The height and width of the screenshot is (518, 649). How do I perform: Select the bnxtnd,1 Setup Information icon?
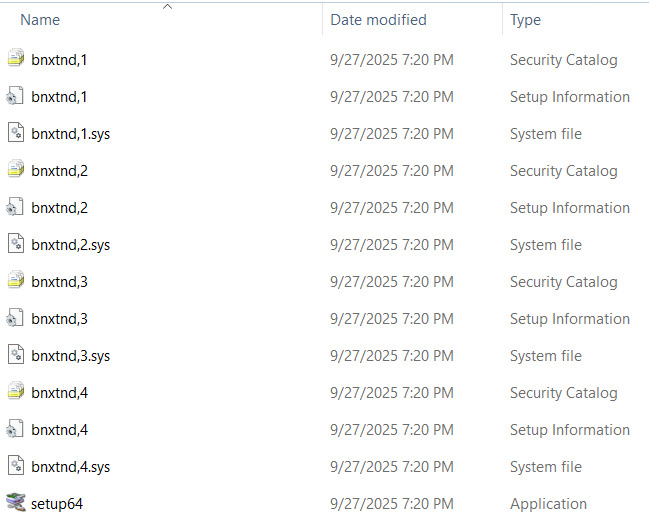point(15,97)
